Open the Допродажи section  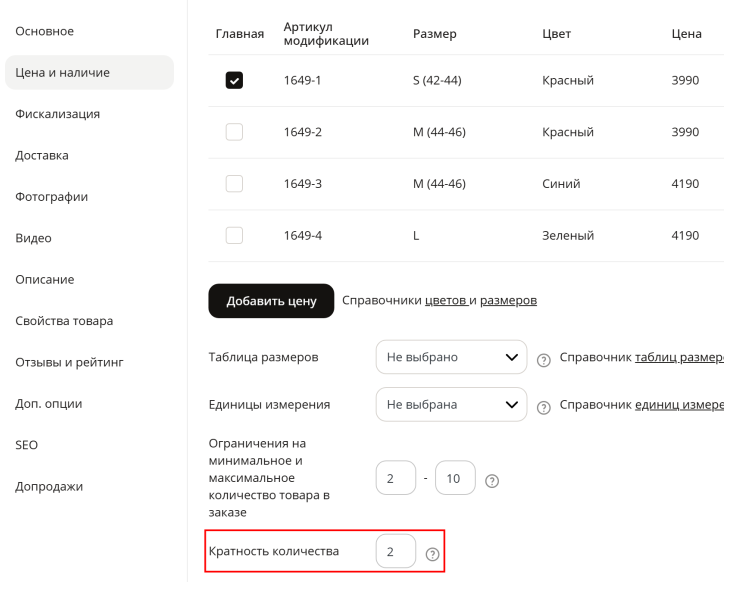(49, 487)
